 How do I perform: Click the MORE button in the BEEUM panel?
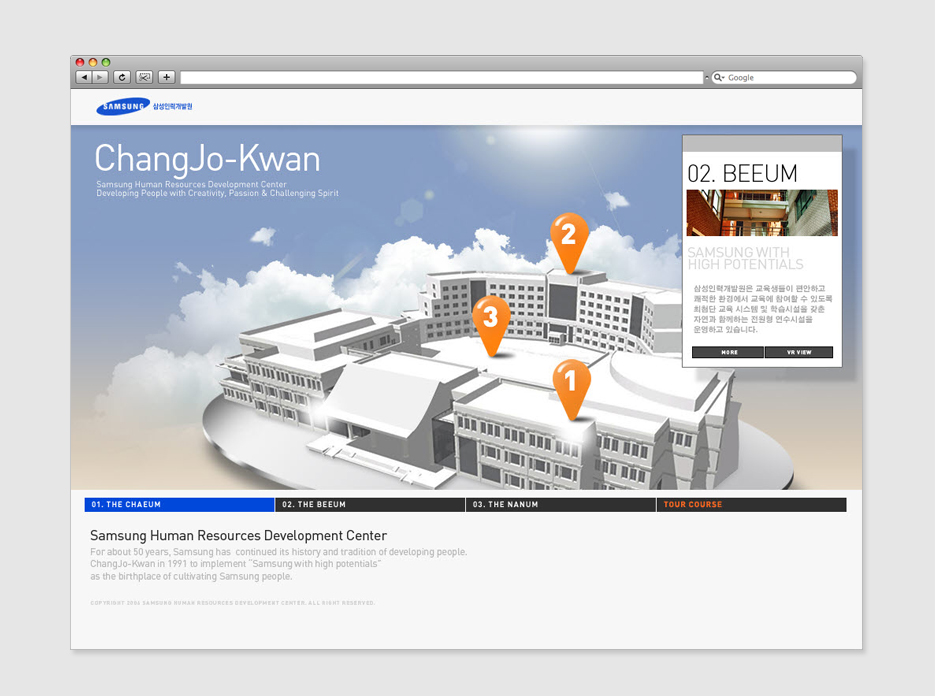tap(728, 352)
